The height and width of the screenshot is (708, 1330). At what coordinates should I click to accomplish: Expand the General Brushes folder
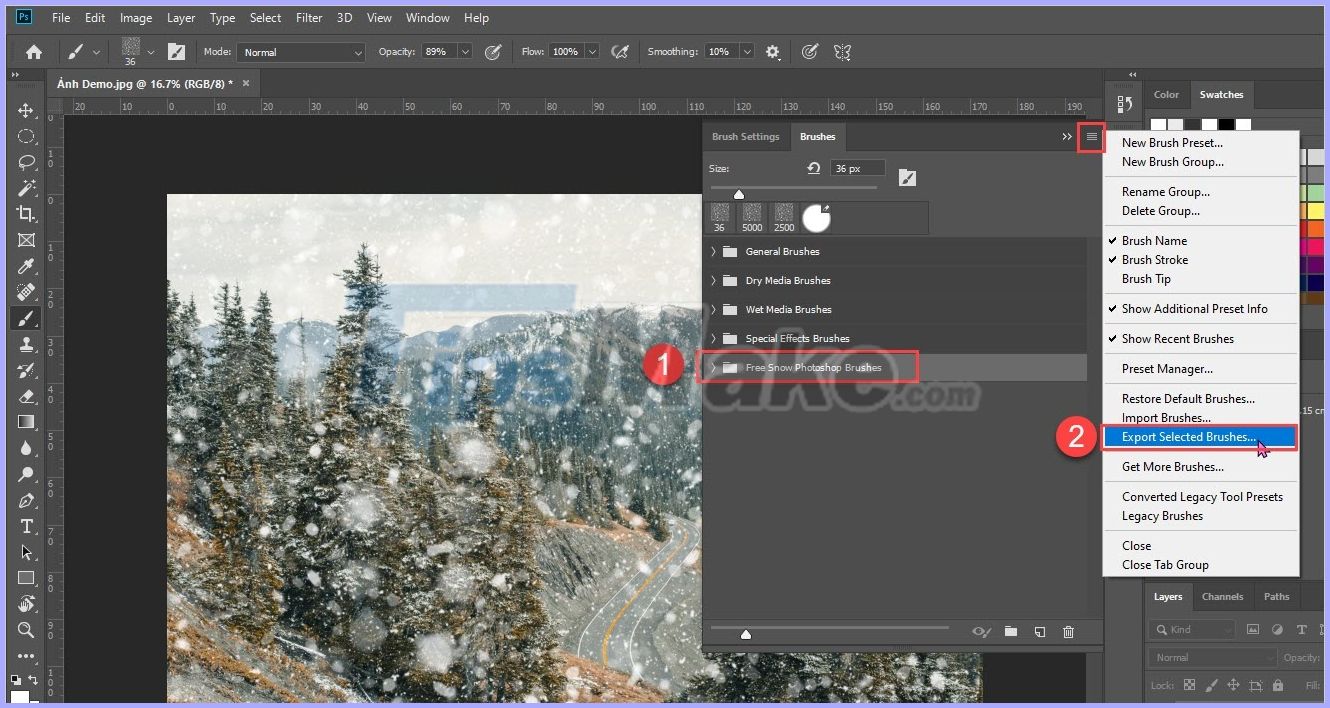pyautogui.click(x=712, y=251)
